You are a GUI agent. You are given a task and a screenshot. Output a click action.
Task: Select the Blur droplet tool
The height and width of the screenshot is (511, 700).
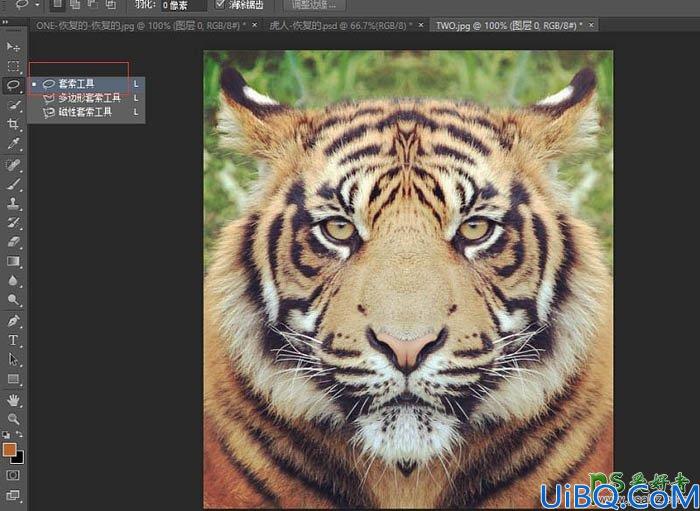13,281
